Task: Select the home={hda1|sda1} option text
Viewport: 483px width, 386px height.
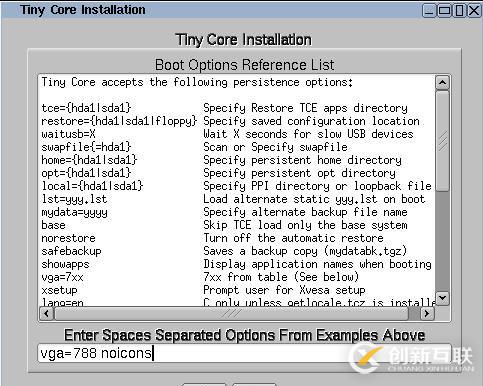Action: pyautogui.click(x=89, y=160)
